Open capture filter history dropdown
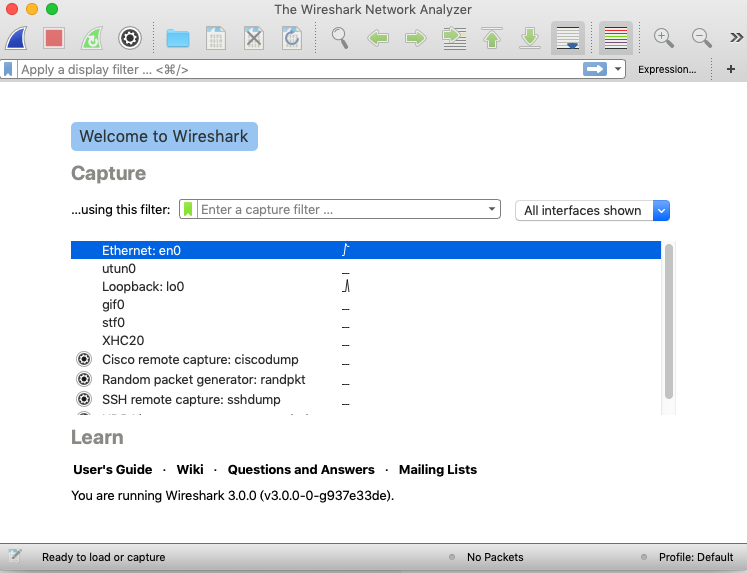Screen dimensions: 747x573 click(492, 209)
